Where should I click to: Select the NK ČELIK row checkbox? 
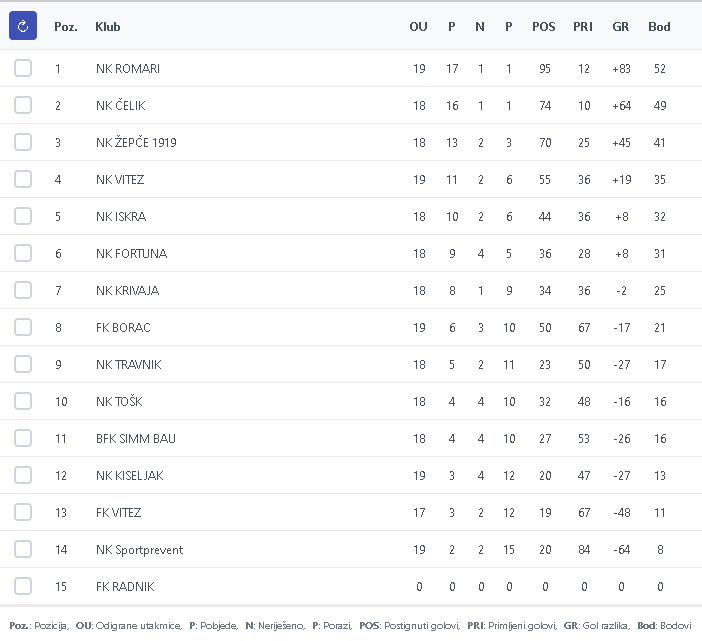23,105
